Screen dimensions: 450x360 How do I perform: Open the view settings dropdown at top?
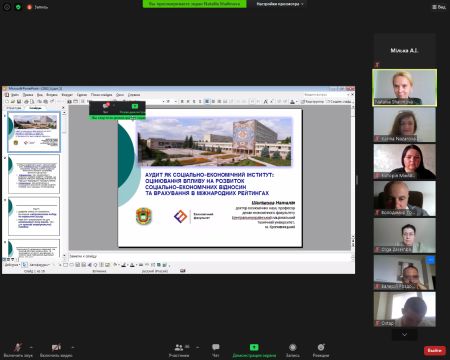[x=280, y=4]
